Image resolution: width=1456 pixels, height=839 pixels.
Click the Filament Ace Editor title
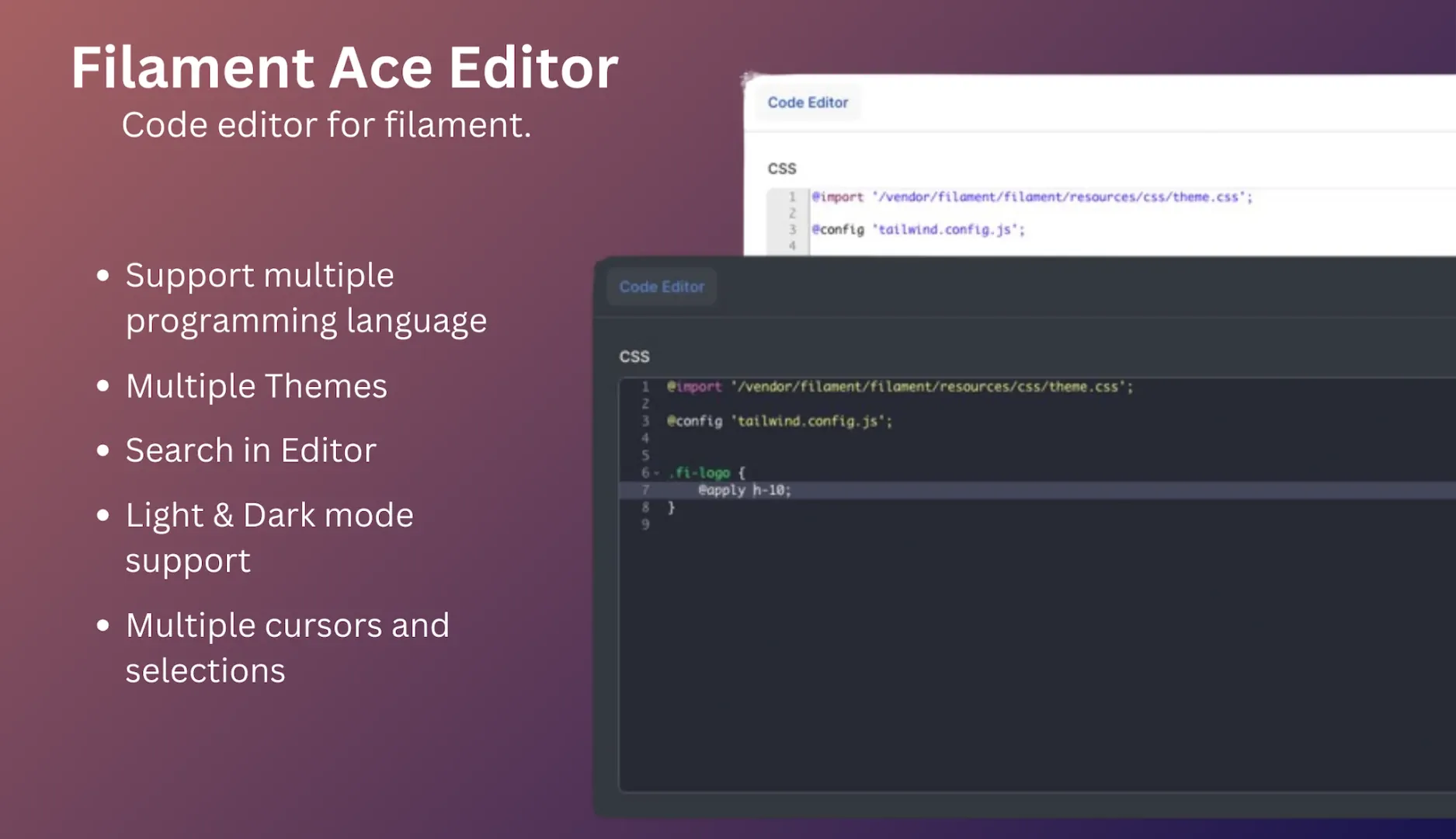tap(344, 67)
